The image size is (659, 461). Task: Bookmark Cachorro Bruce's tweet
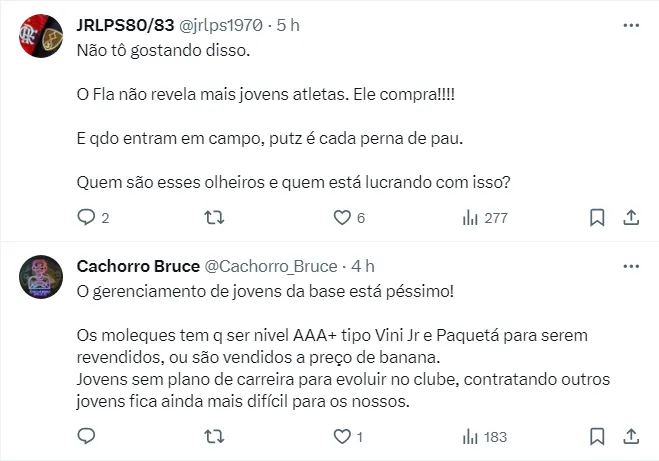[x=597, y=436]
